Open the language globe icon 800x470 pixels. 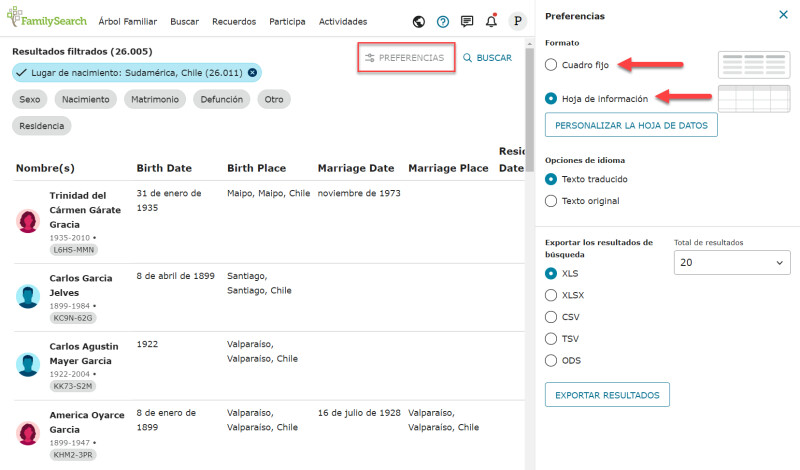coord(419,21)
